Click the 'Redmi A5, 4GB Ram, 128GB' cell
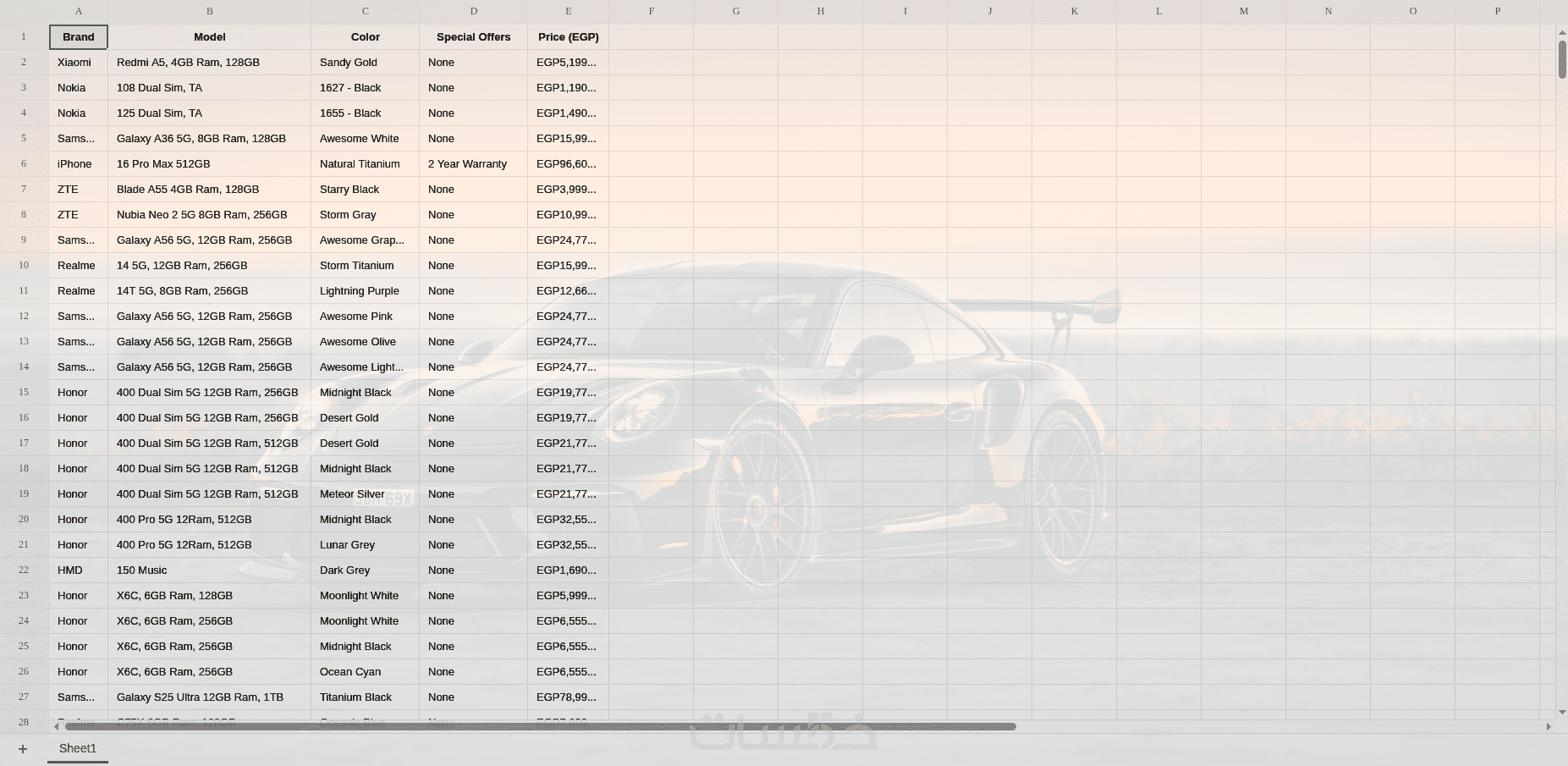The width and height of the screenshot is (1568, 766). coord(210,63)
